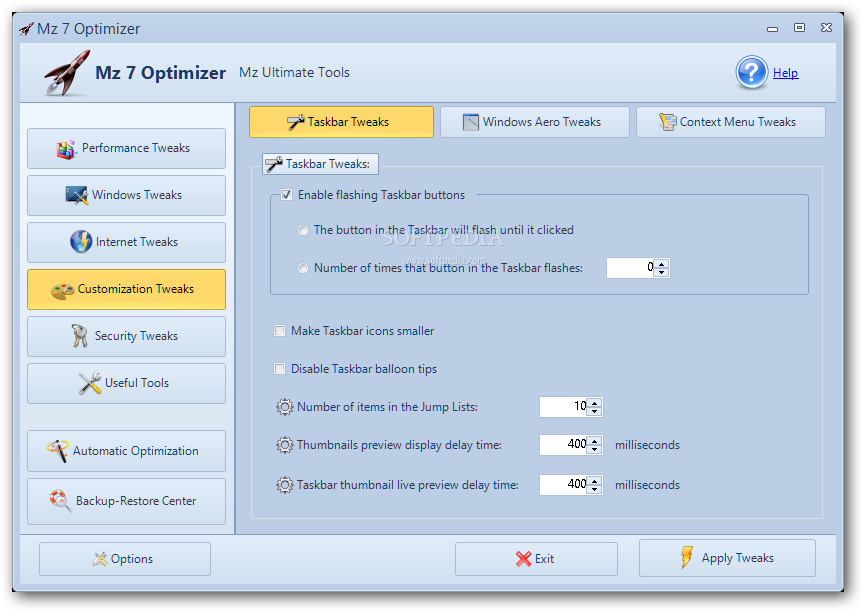The image size is (864, 612).
Task: Click the rocket logo in the header
Action: 67,73
